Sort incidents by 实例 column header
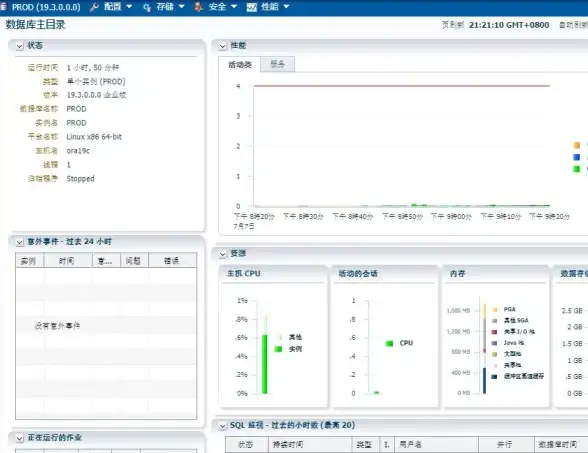 [30, 261]
